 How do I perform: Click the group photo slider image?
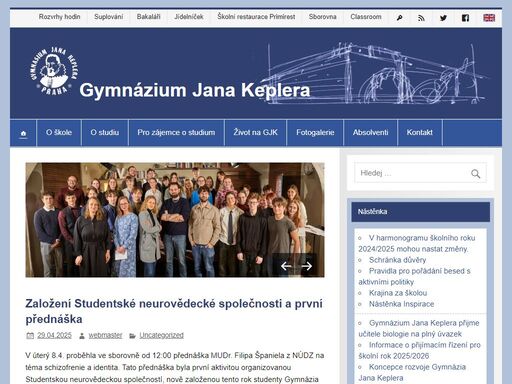tap(175, 220)
